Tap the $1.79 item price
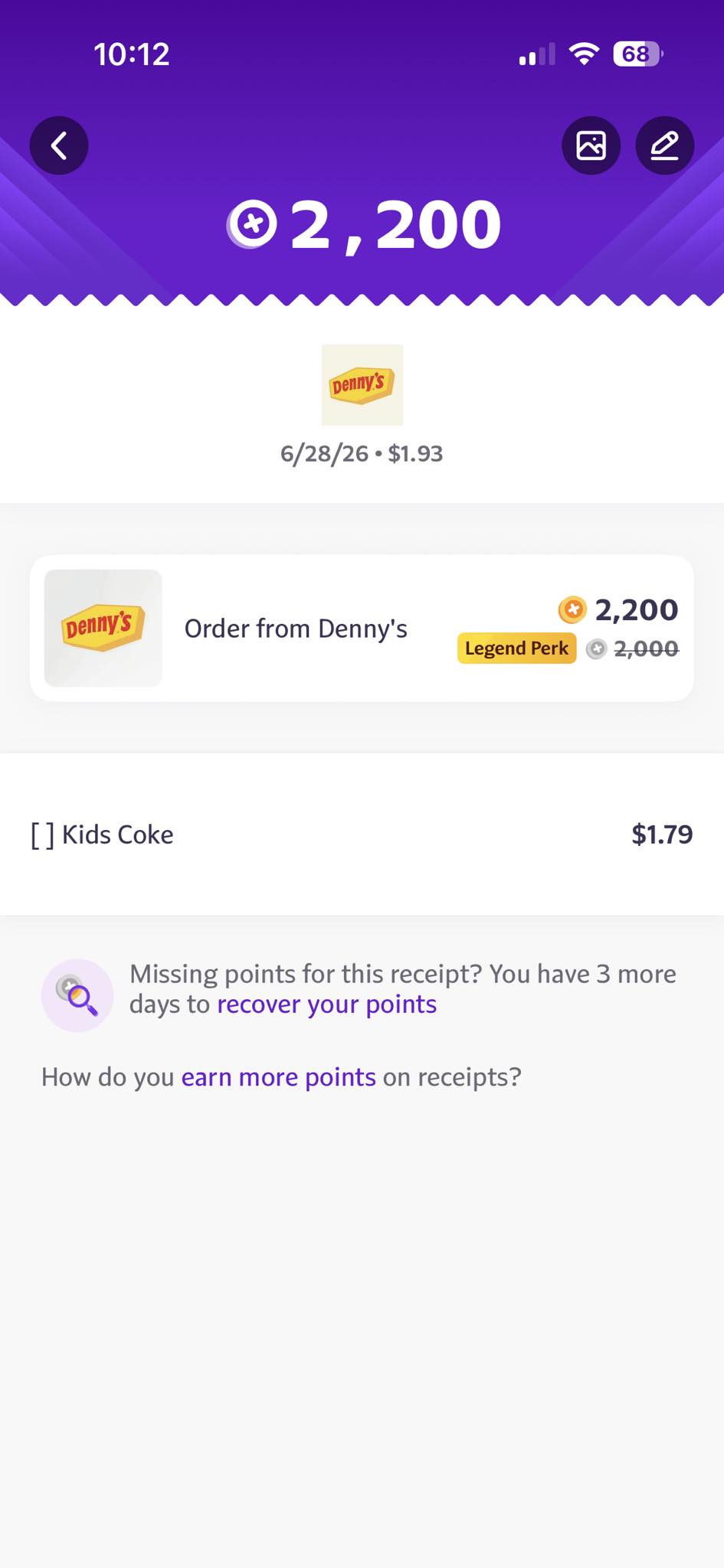Viewport: 724px width, 1568px height. [x=662, y=835]
